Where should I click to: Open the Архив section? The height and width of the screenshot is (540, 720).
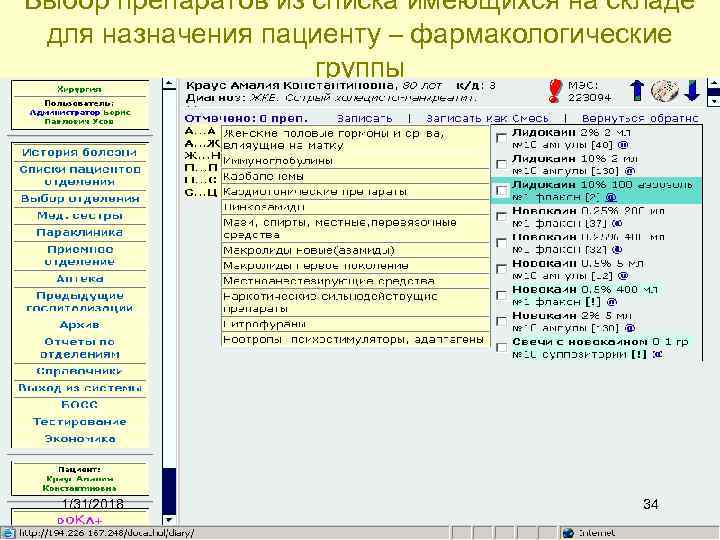79,325
